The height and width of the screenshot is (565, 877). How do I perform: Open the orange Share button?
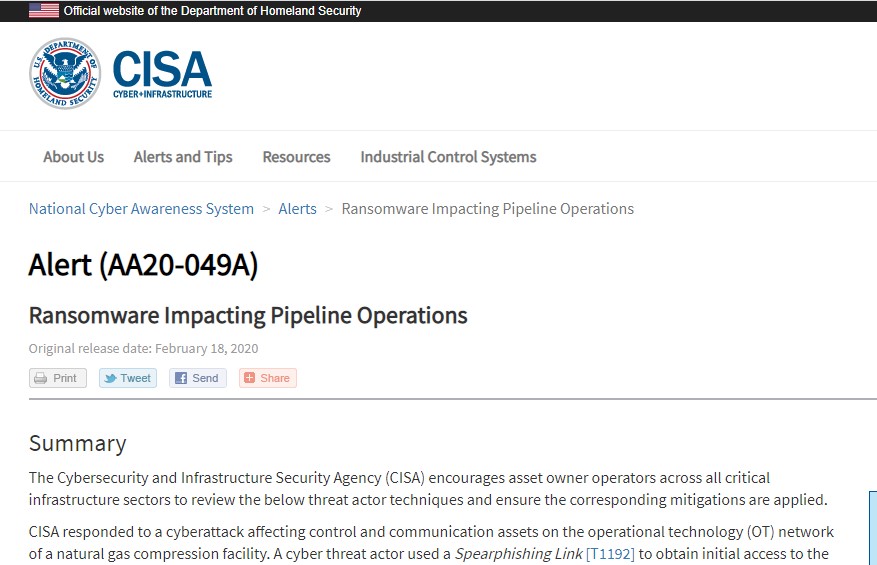(x=268, y=378)
